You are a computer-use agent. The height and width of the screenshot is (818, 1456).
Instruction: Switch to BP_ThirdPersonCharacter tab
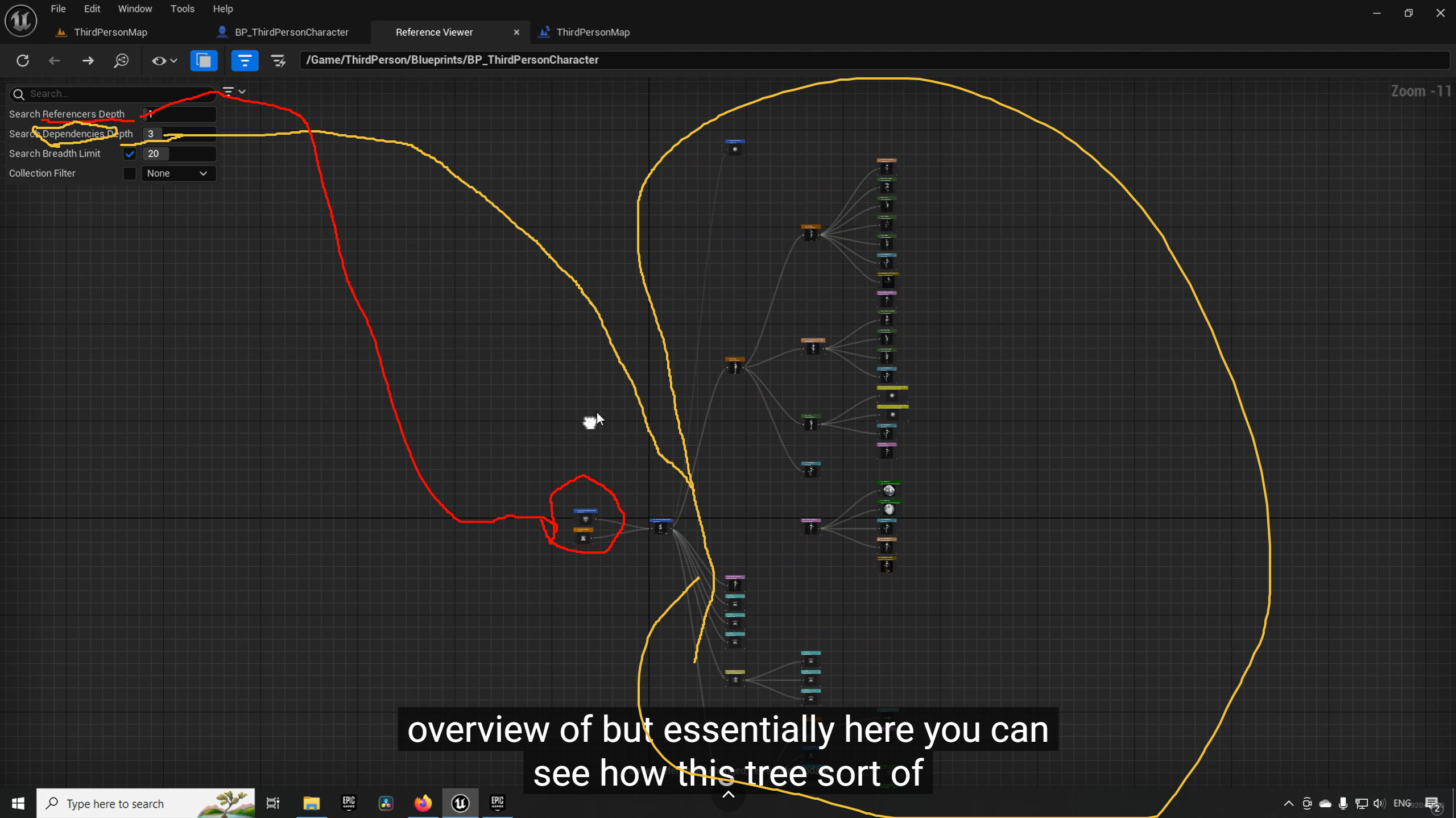[x=291, y=32]
